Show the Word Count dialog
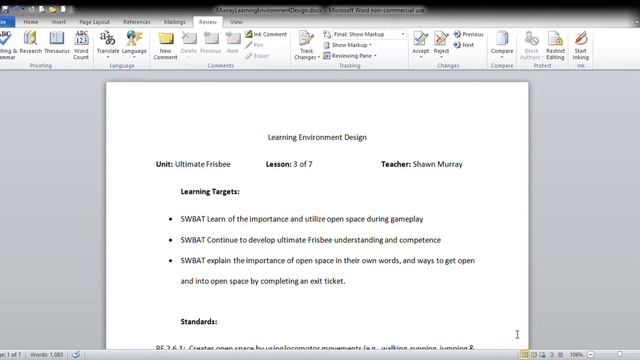The width and height of the screenshot is (640, 360). tap(81, 45)
